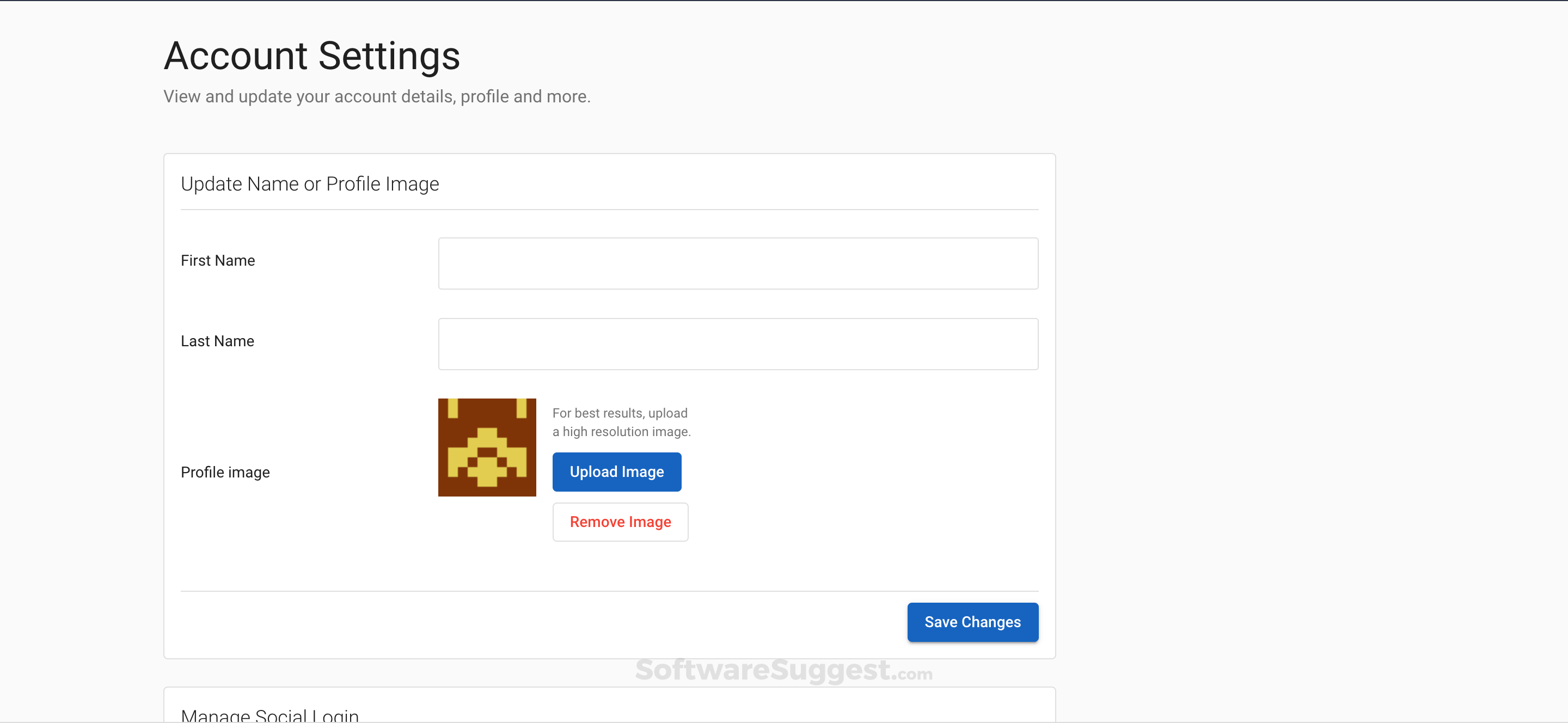Click the Last Name label

coord(217,341)
